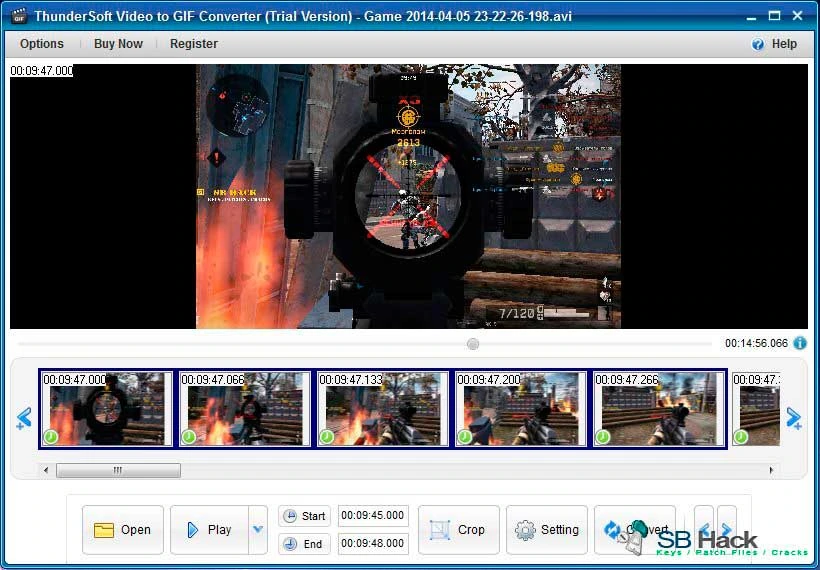820x570 pixels.
Task: Open the Options menu
Action: tap(41, 44)
